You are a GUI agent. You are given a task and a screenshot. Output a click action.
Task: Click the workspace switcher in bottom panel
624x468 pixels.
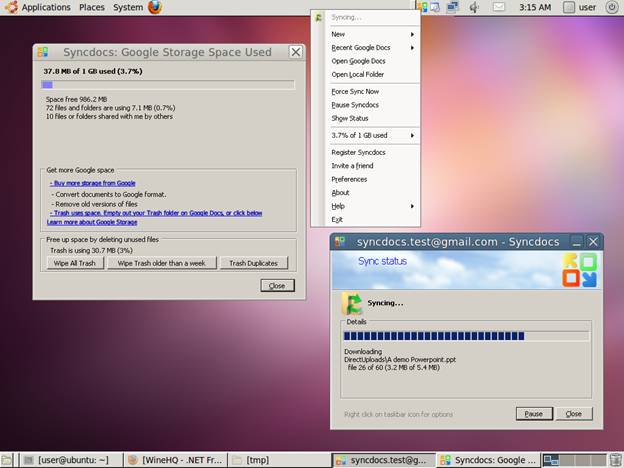click(x=575, y=460)
